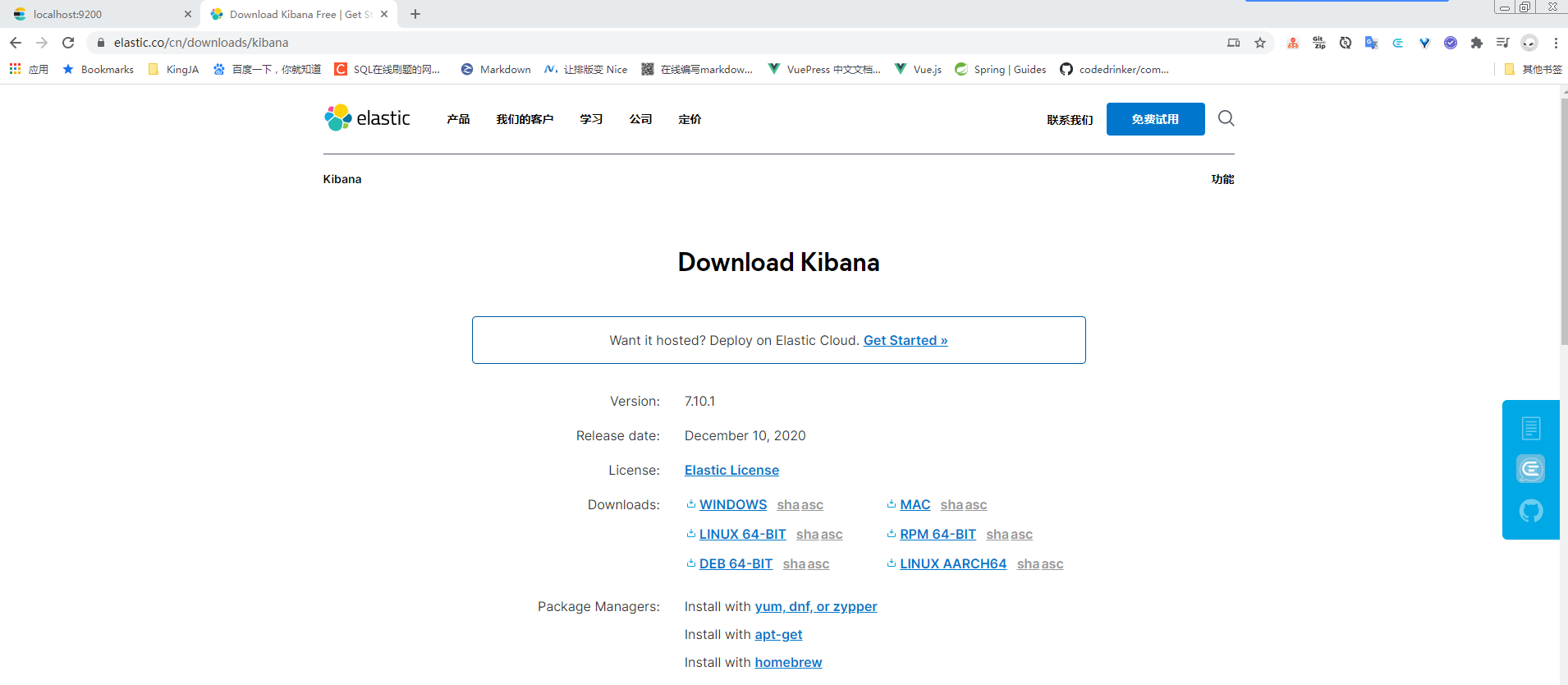The height and width of the screenshot is (685, 1568).
Task: Open the sha link for WINDOWS
Action: 788,504
